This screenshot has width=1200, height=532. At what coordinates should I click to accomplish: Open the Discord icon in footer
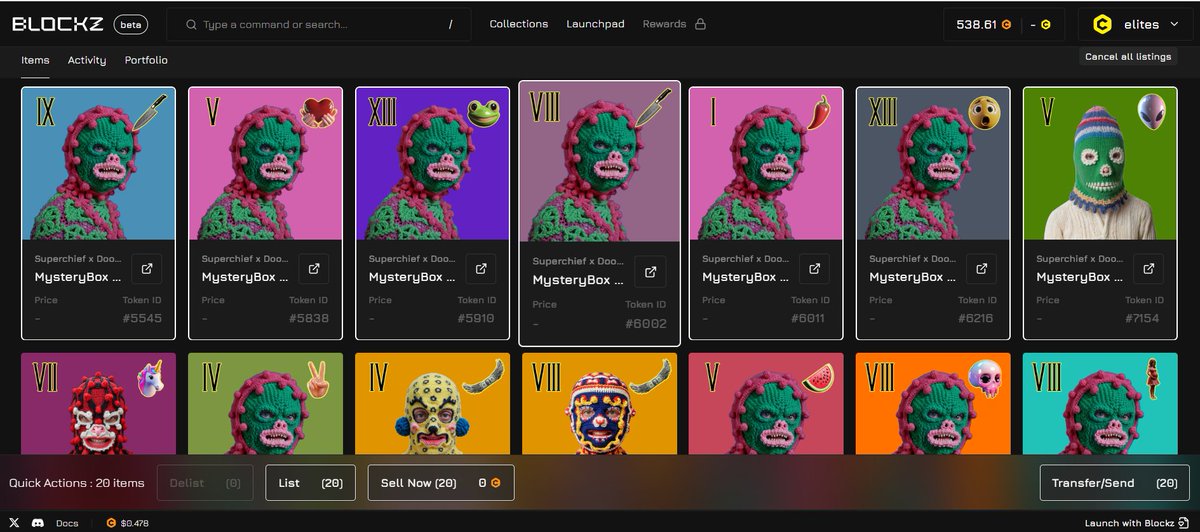pos(37,523)
